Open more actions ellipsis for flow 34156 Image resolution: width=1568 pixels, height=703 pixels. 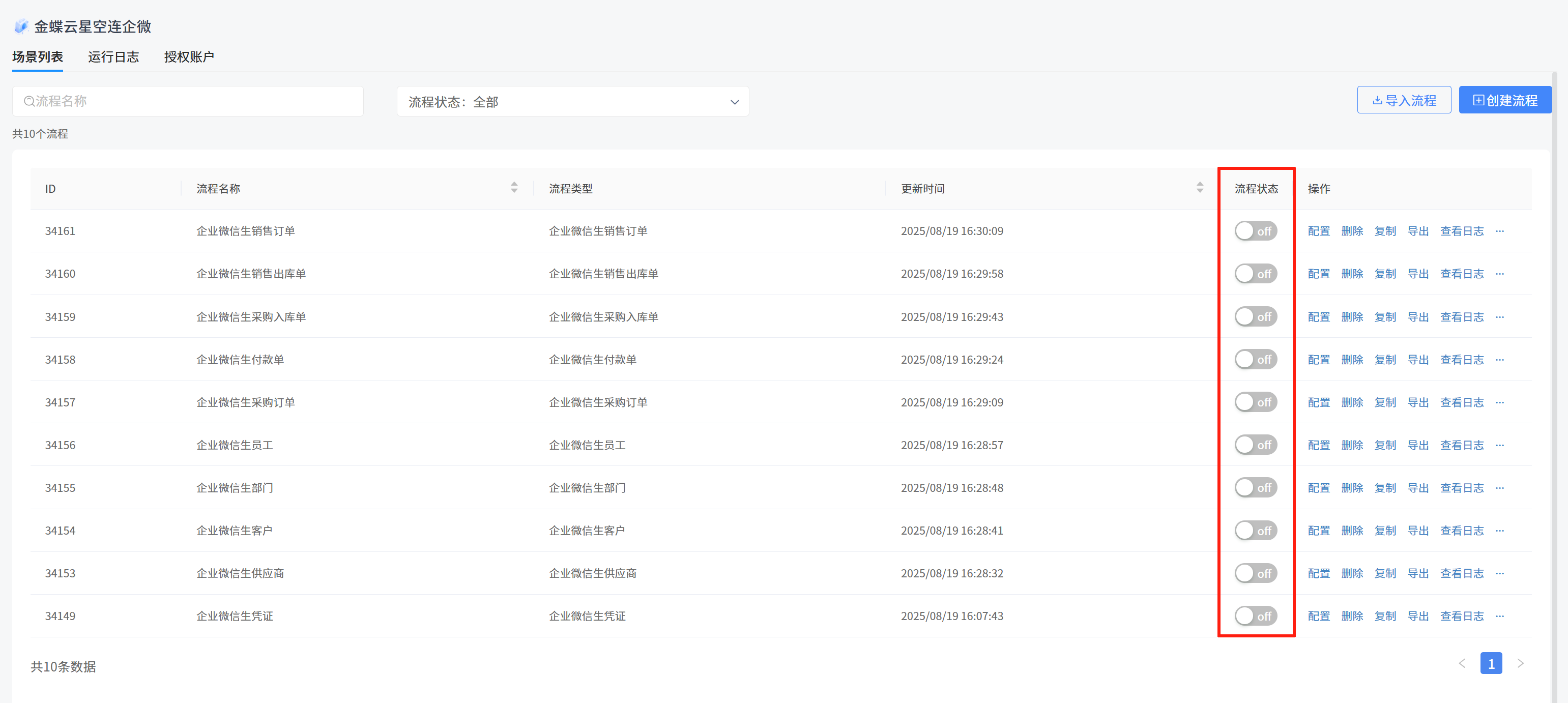[1499, 446]
